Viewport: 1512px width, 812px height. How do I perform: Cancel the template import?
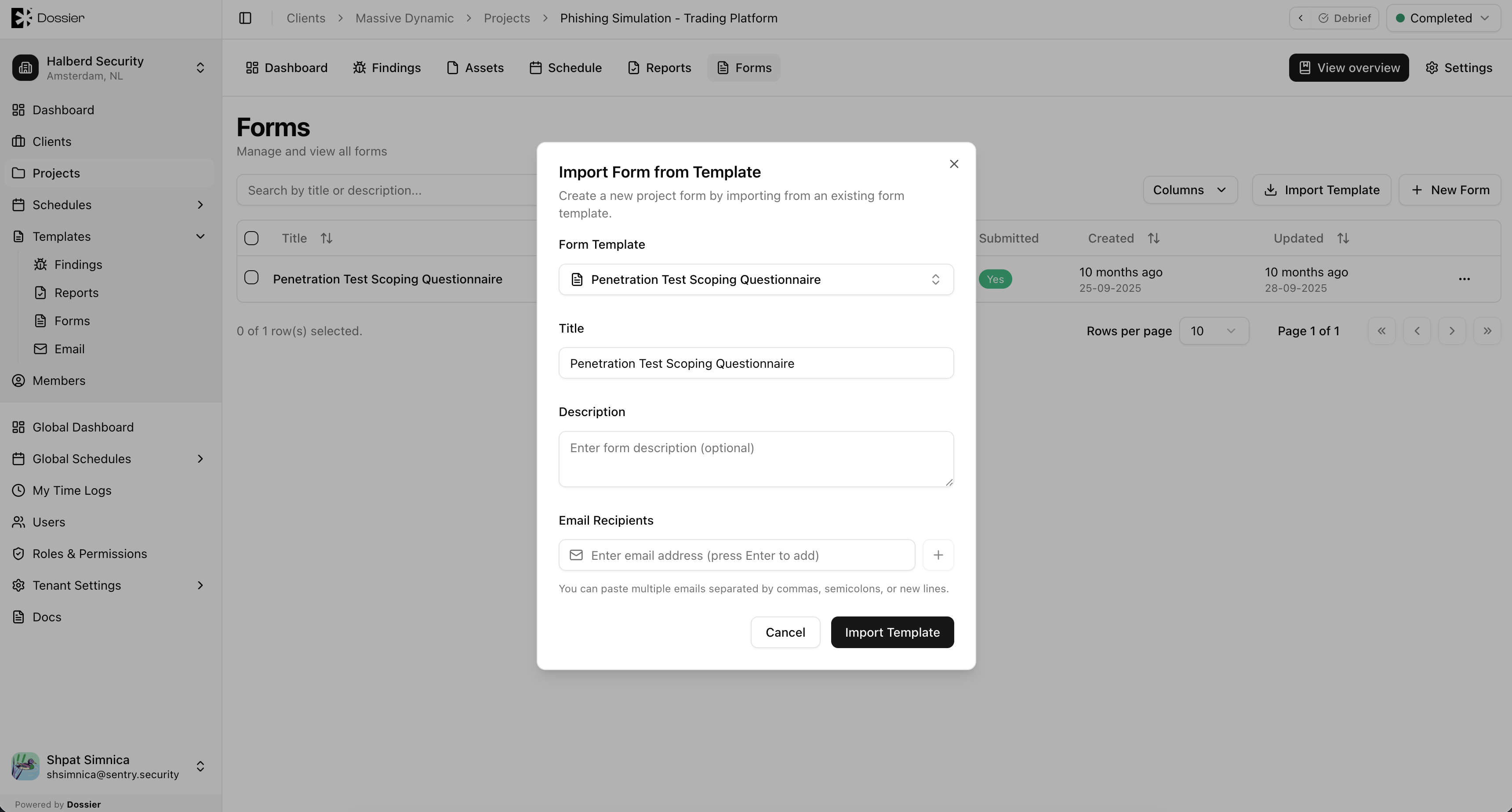(785, 632)
